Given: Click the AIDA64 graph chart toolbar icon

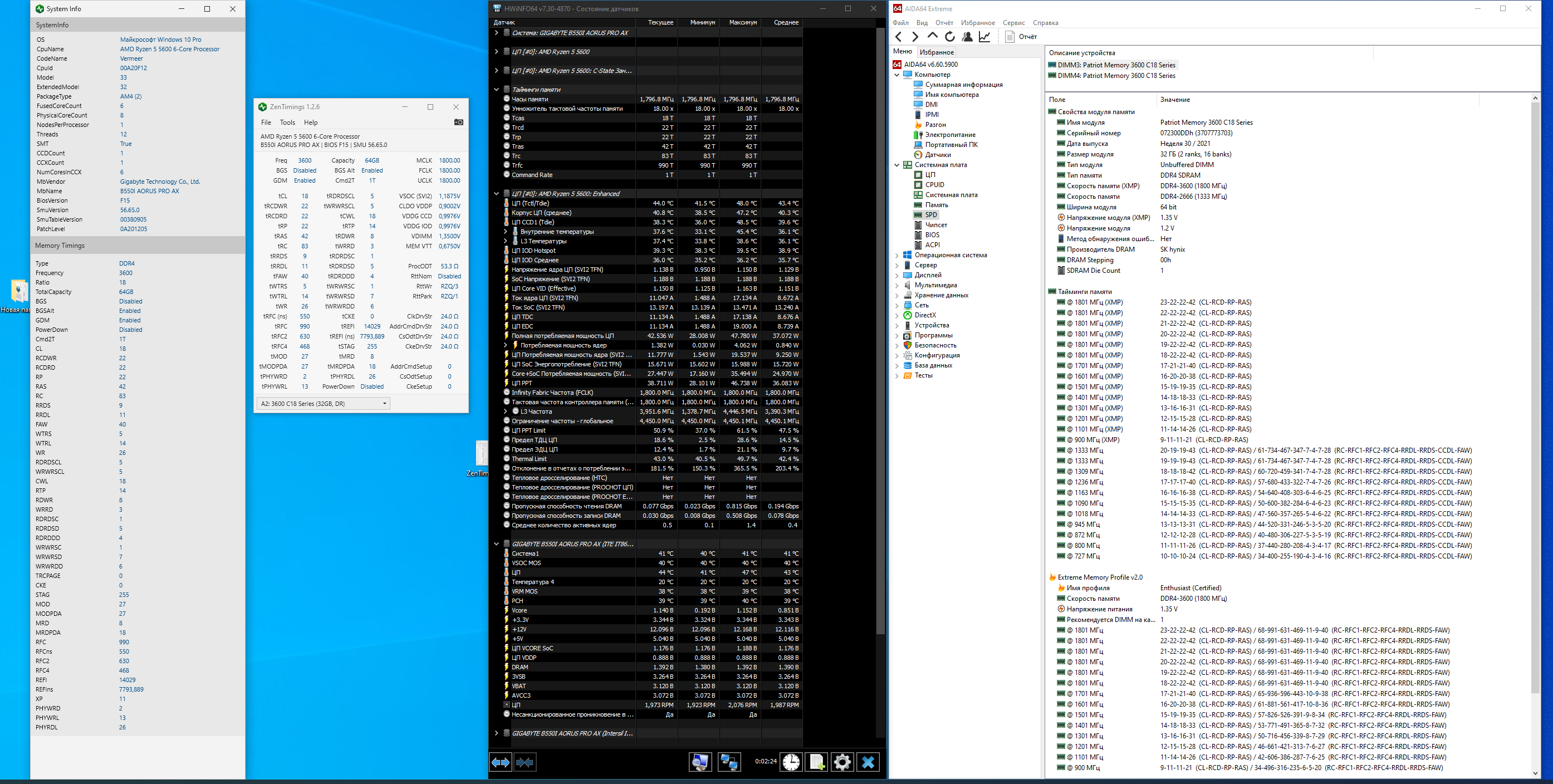Looking at the screenshot, I should [x=984, y=37].
